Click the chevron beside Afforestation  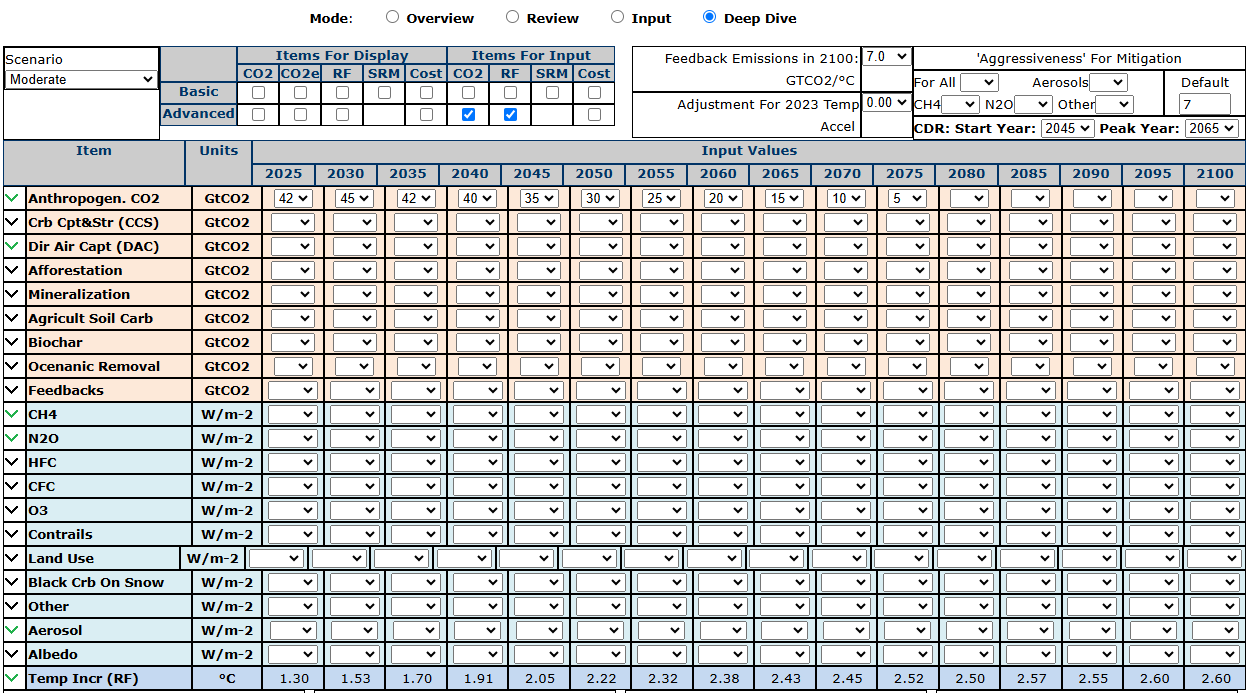[12, 270]
